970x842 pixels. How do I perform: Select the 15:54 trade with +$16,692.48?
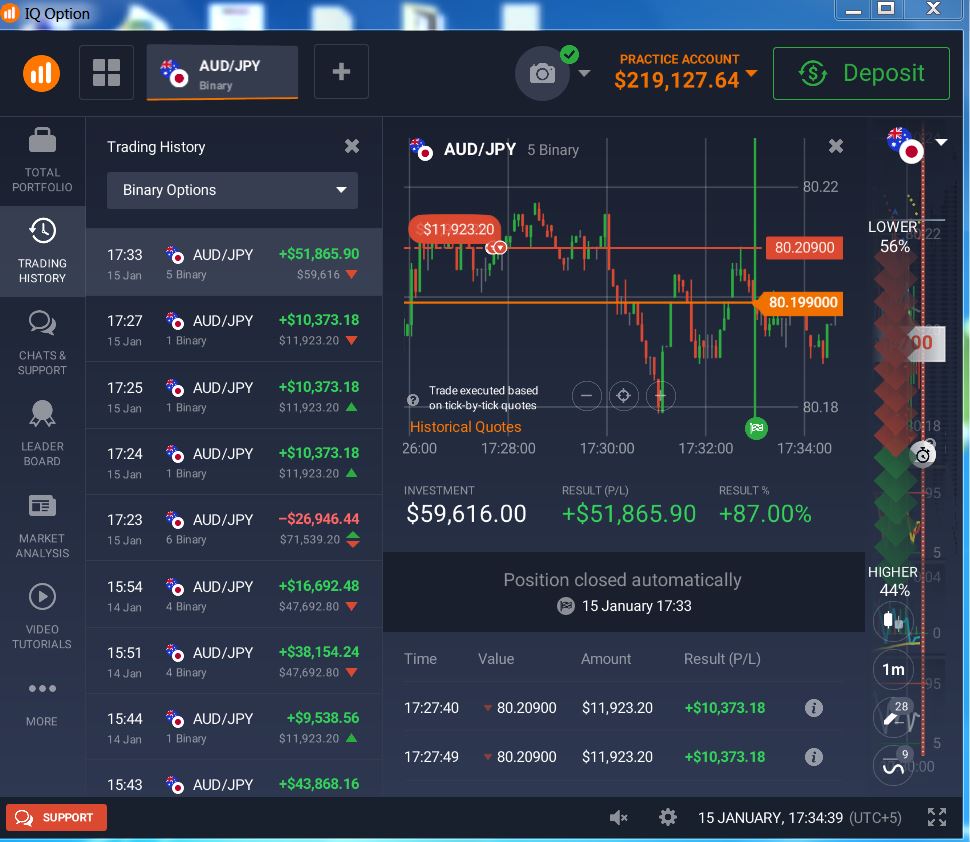tap(234, 596)
